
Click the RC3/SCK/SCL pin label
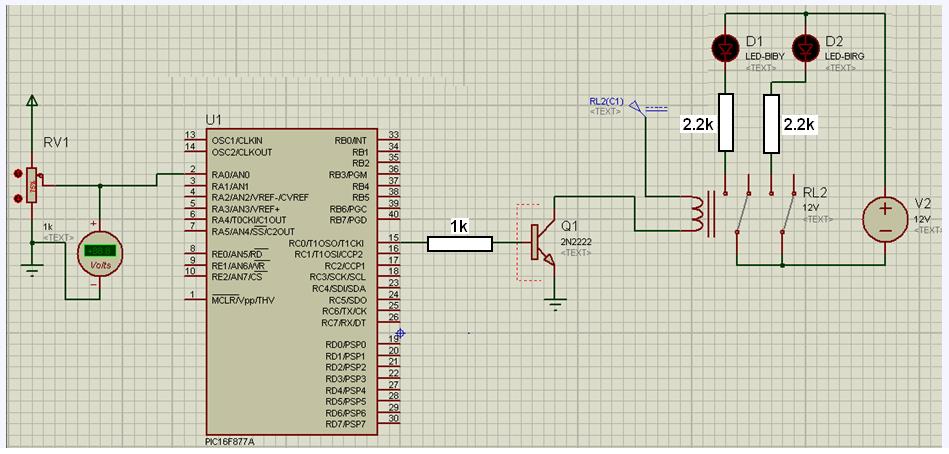pos(340,277)
